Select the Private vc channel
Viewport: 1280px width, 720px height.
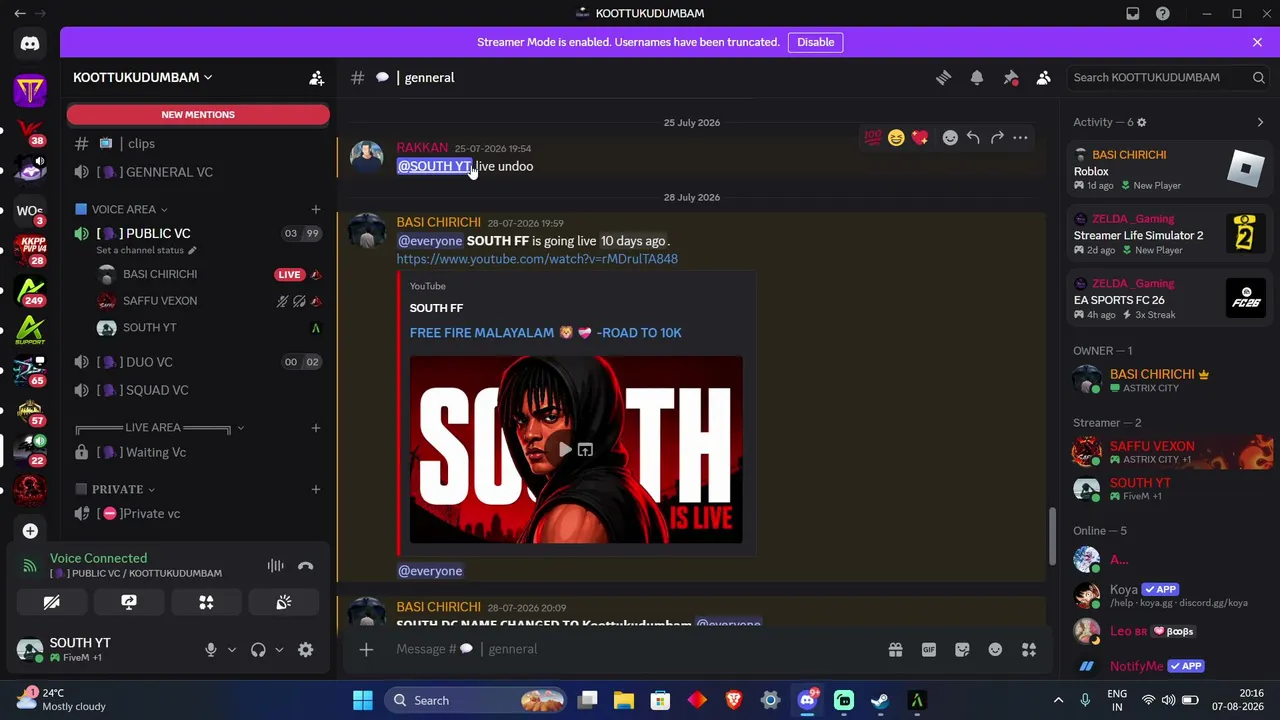pyautogui.click(x=198, y=514)
